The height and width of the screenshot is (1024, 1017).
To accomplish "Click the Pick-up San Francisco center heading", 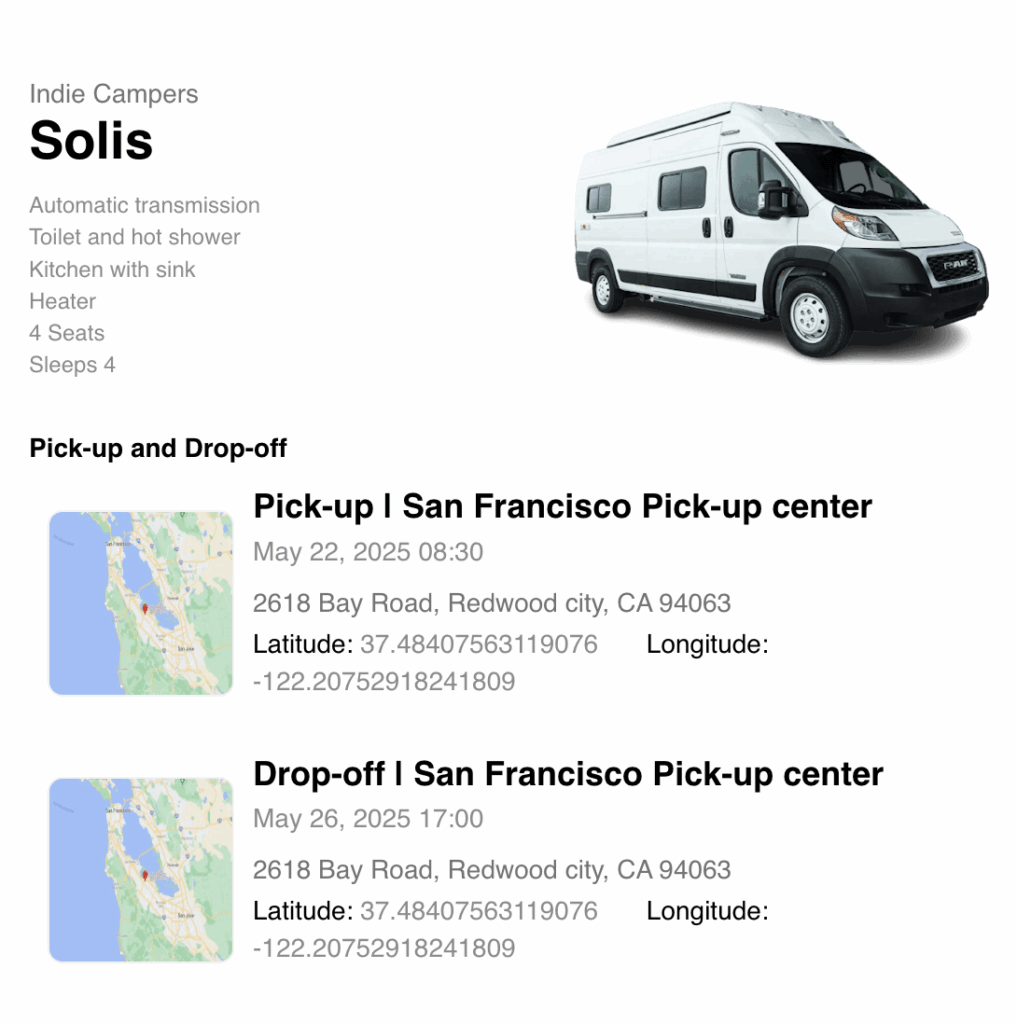I will tap(563, 507).
